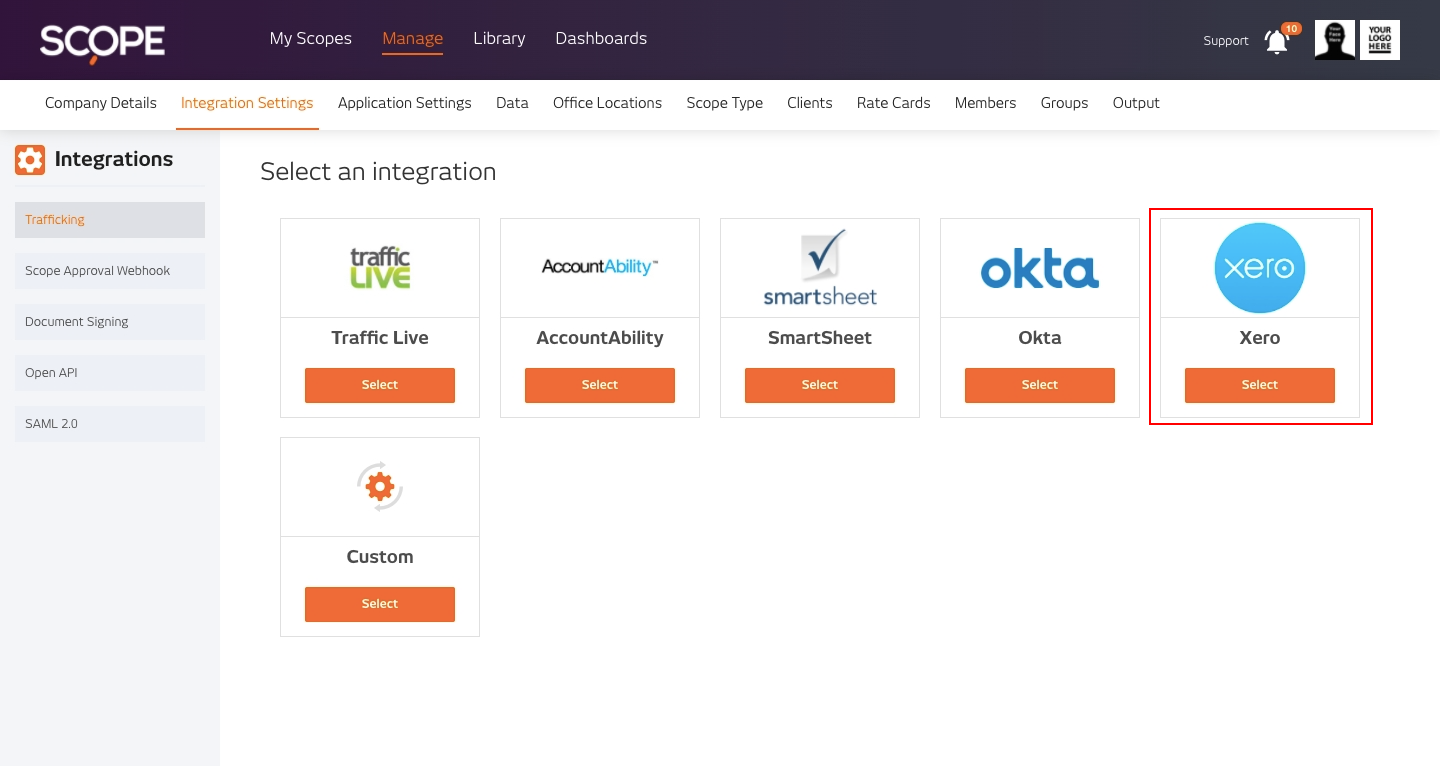
Task: Click the AccountAbility card title
Action: pos(600,338)
